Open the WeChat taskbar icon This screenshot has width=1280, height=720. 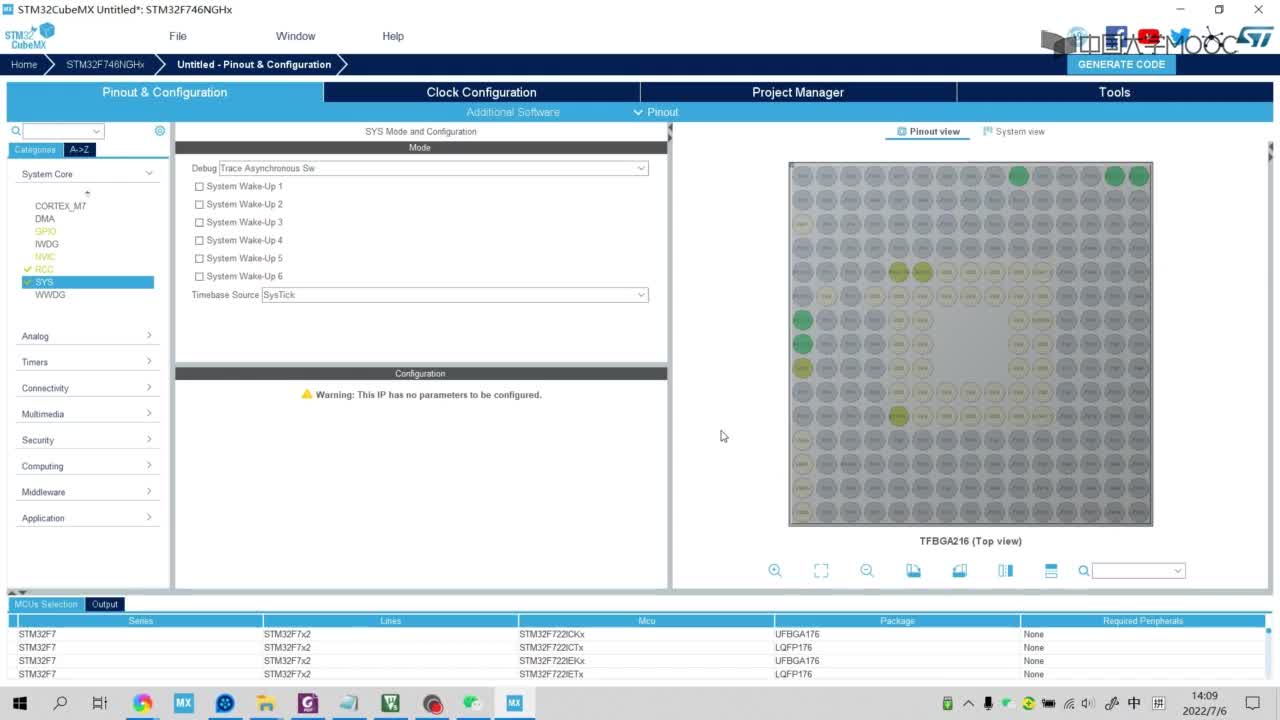coord(473,703)
